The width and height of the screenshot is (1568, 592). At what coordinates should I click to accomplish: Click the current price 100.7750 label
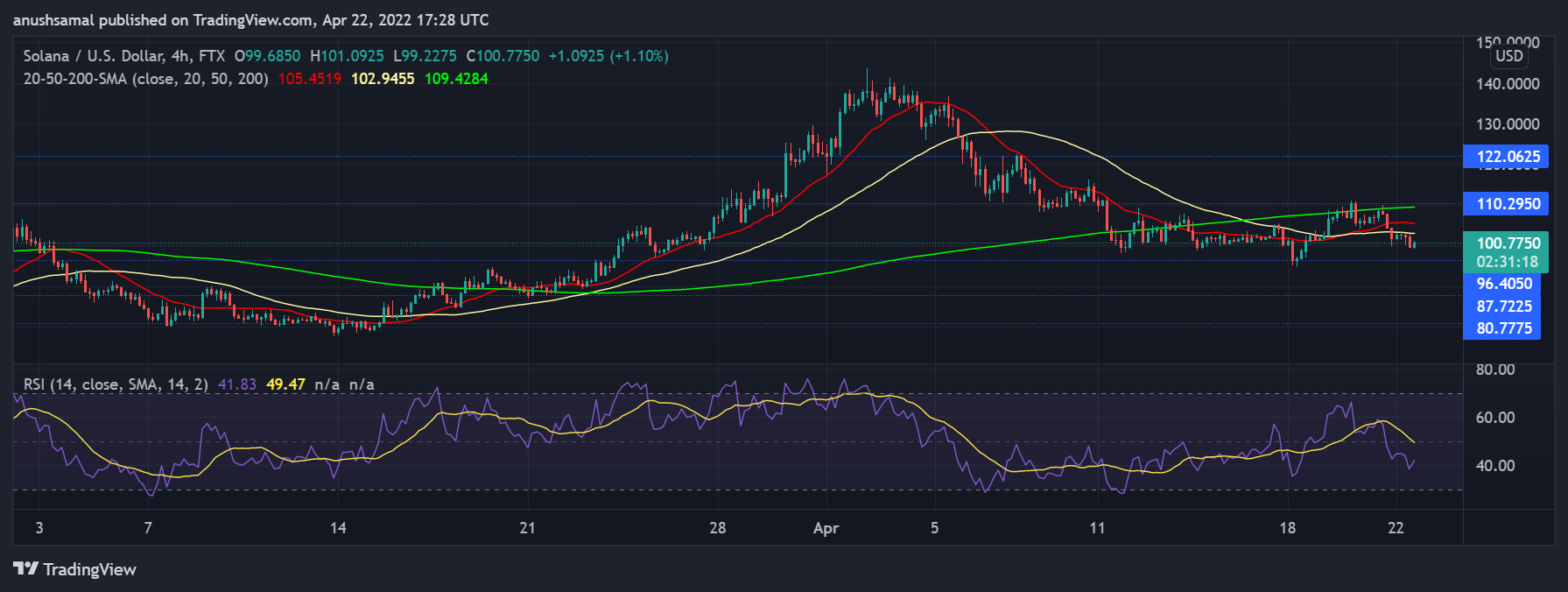1508,243
